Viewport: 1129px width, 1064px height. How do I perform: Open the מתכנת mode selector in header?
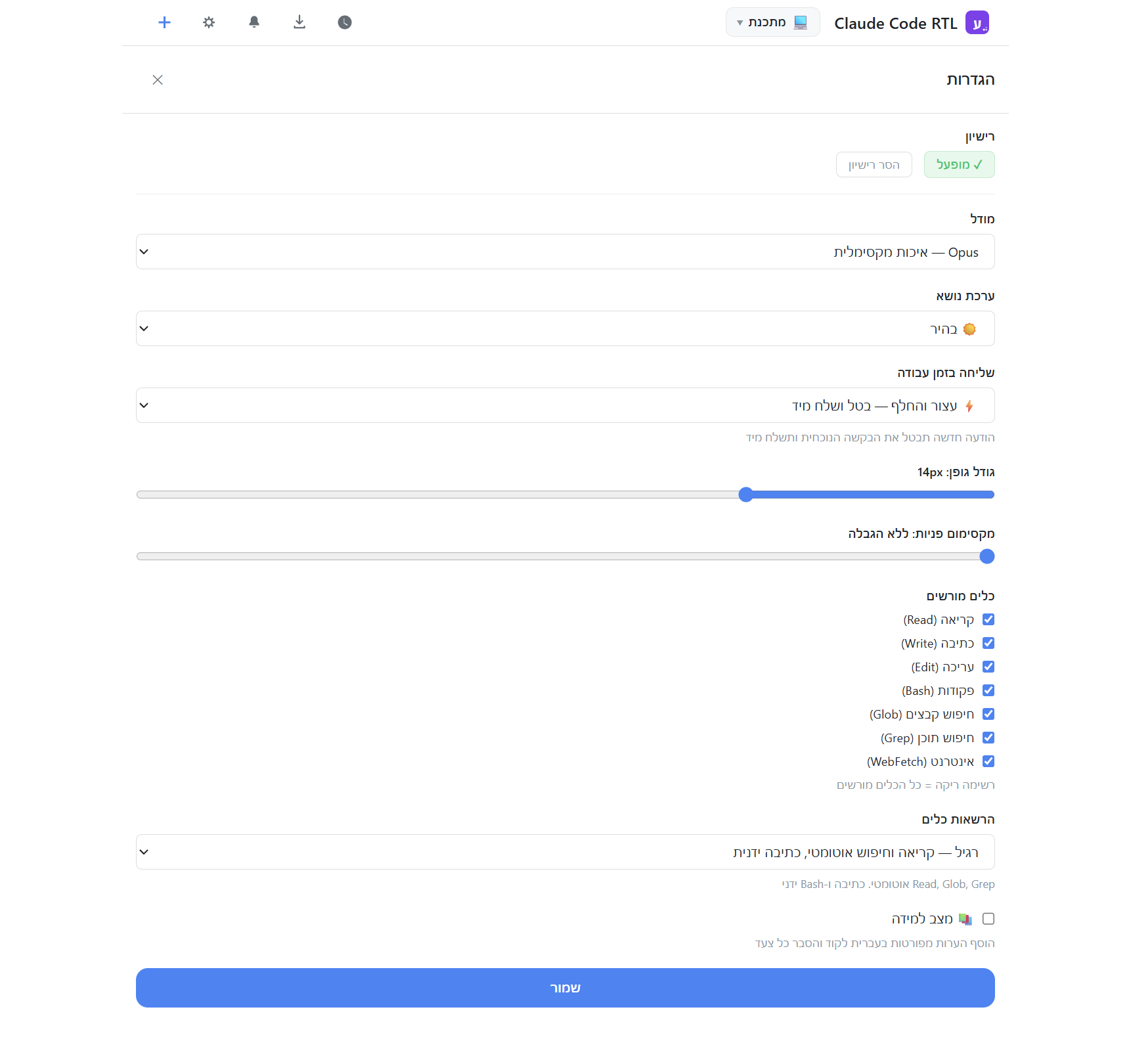pos(773,22)
